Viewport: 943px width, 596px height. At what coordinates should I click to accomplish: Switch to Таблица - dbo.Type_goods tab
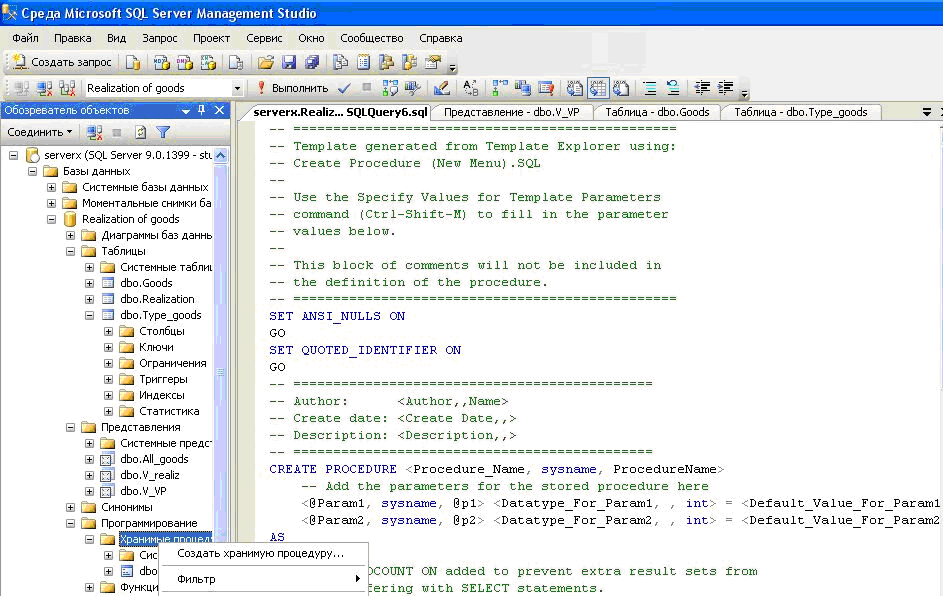800,112
